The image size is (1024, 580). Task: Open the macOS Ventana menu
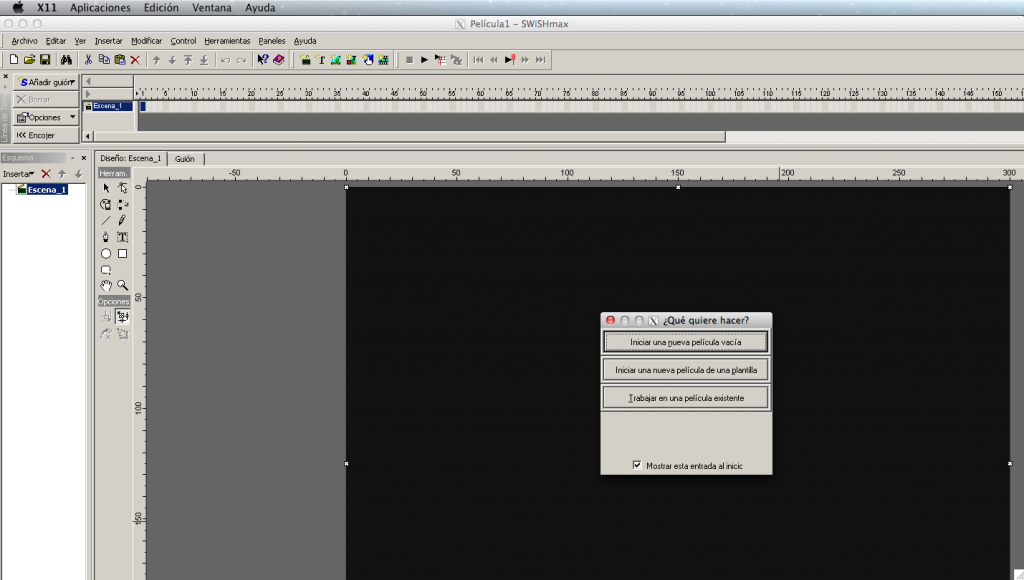[211, 8]
